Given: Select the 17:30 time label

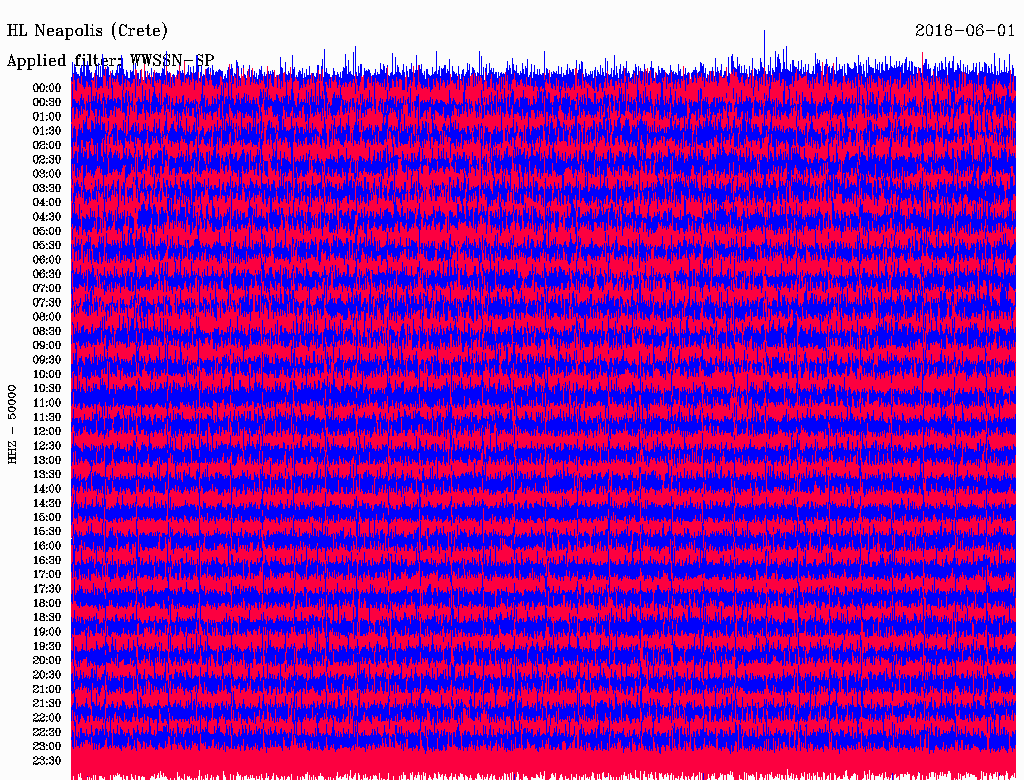Looking at the screenshot, I should coord(47,589).
